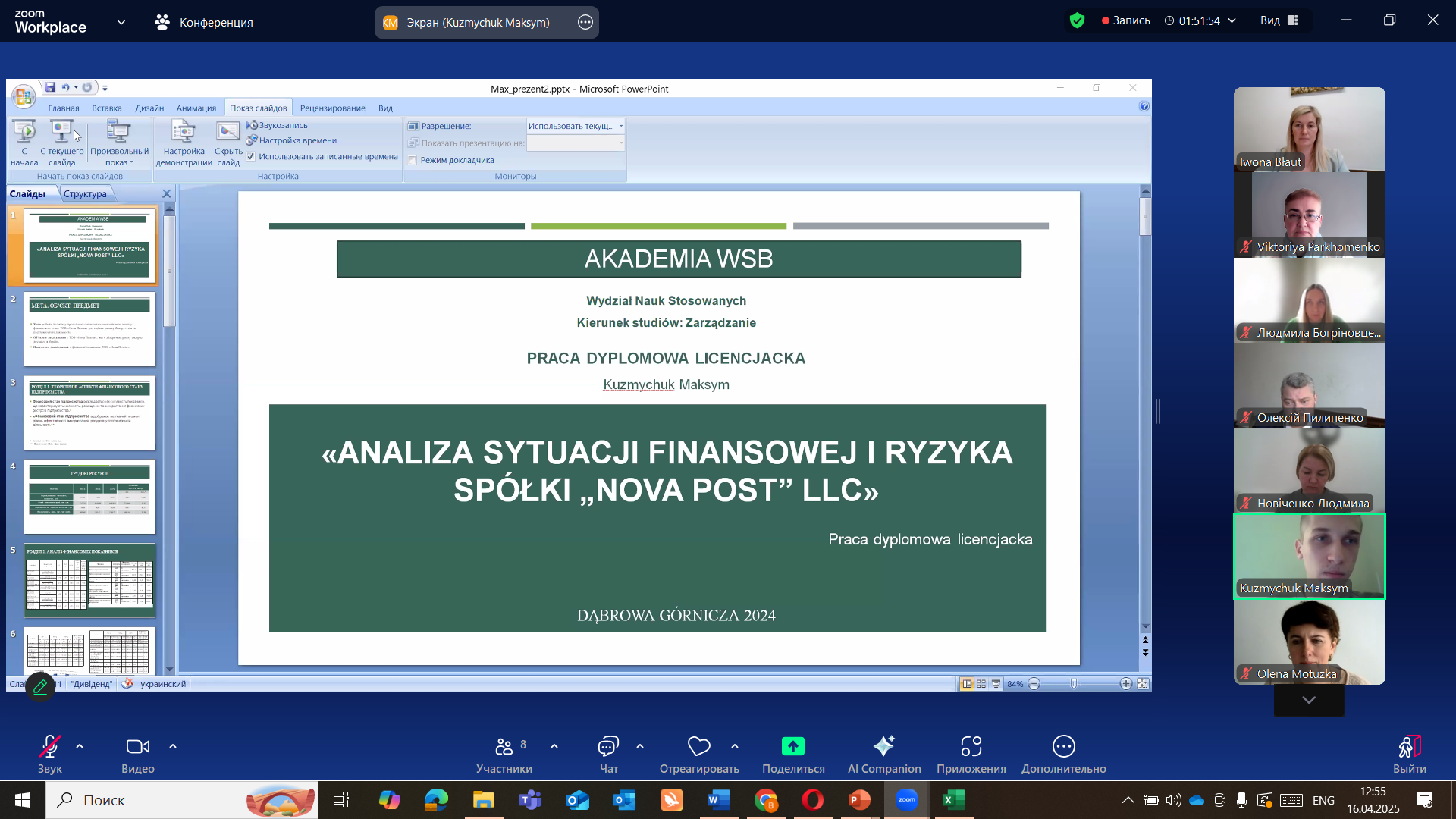This screenshot has width=1456, height=819.
Task: Open the Разрешение resolution combo box
Action: (576, 127)
